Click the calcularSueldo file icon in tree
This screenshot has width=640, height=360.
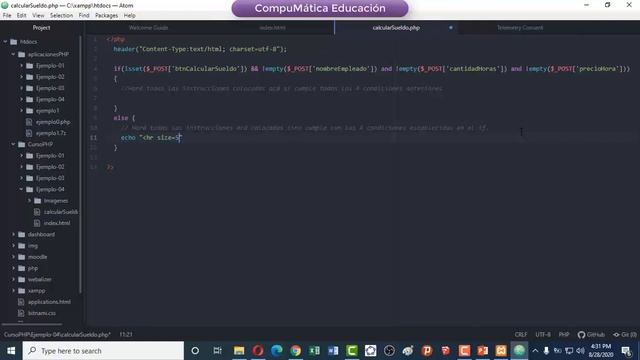click(x=37, y=212)
